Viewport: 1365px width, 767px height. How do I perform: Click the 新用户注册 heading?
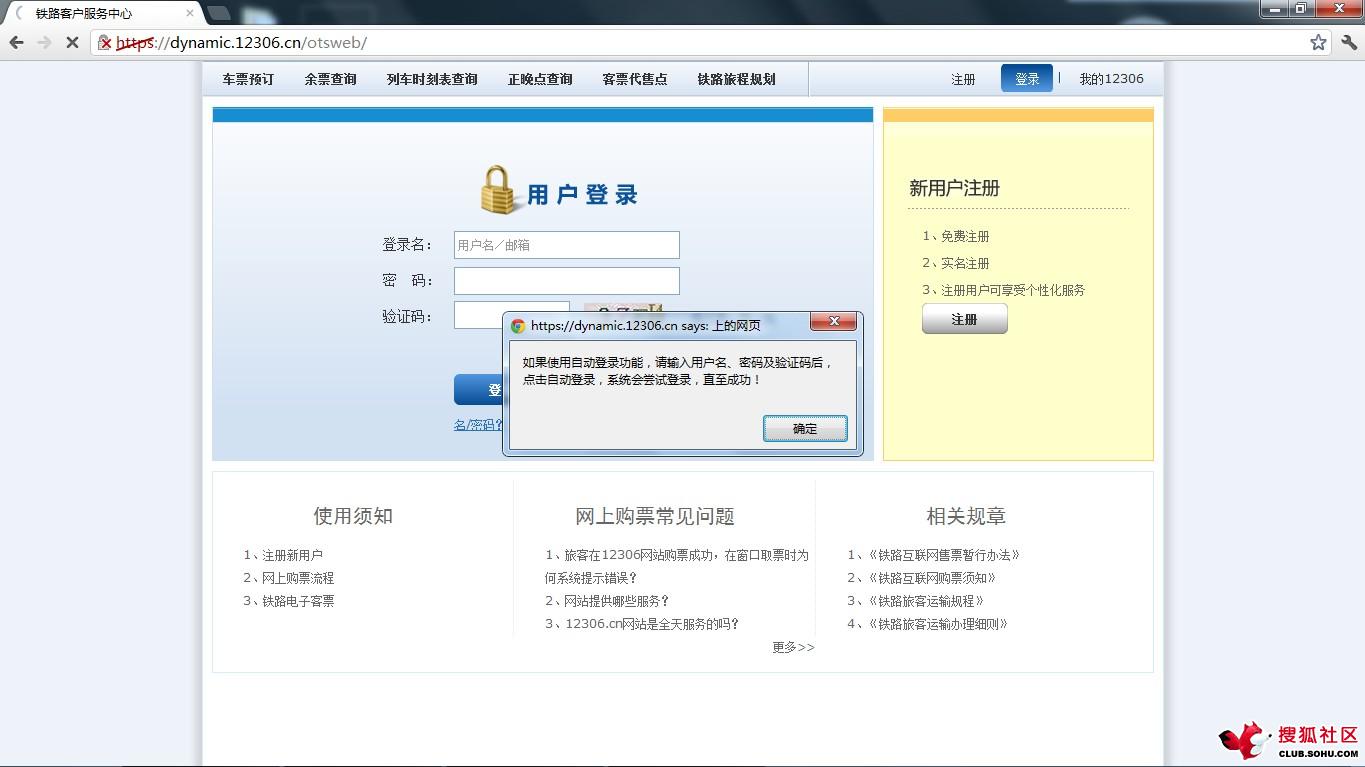[954, 188]
